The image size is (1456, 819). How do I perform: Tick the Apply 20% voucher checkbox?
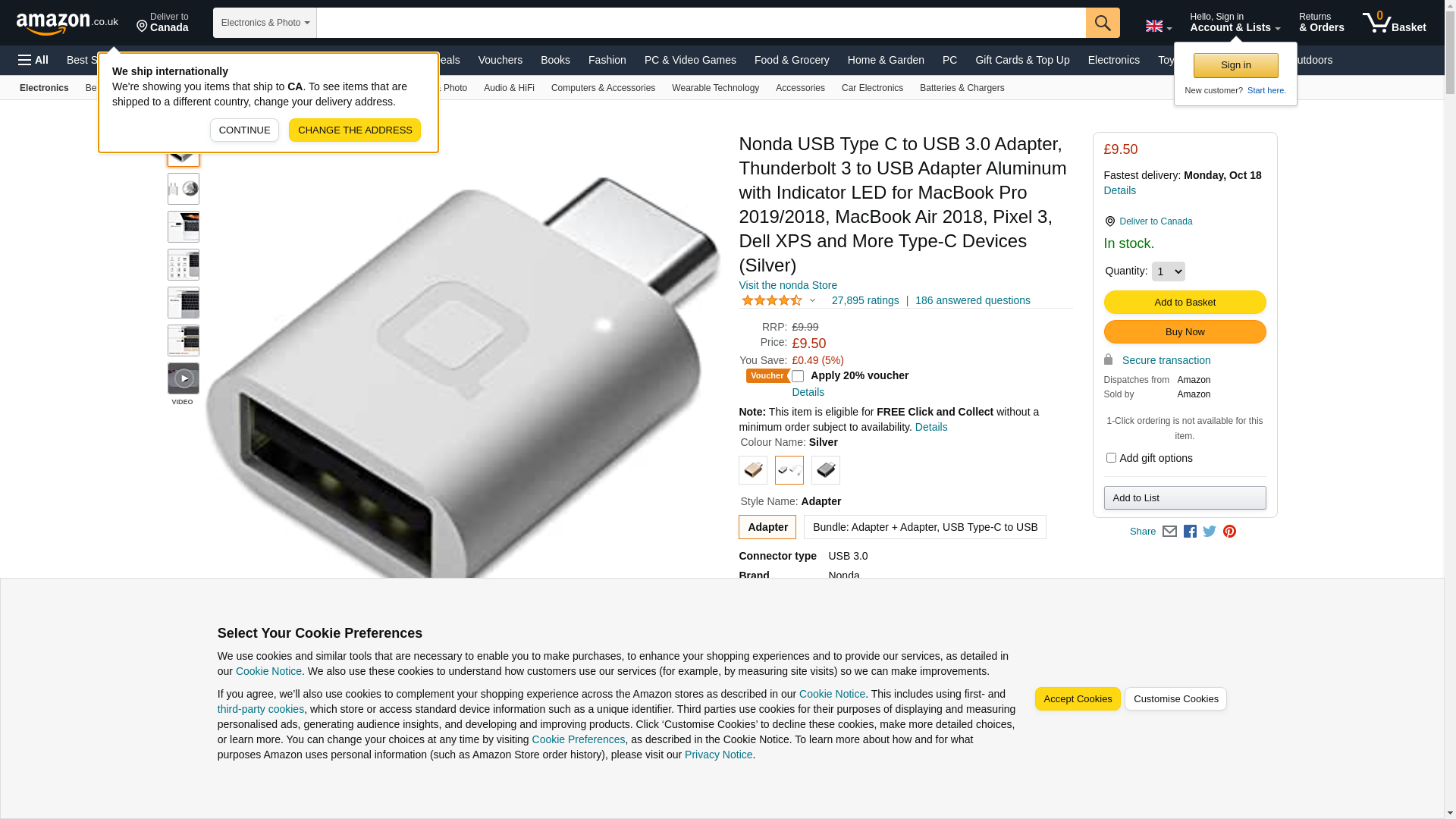(x=798, y=376)
